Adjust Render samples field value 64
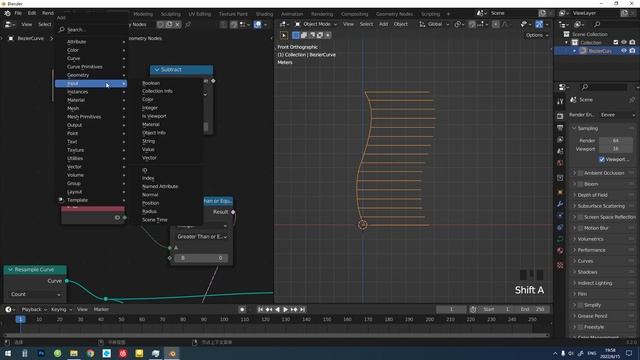 tap(616, 140)
